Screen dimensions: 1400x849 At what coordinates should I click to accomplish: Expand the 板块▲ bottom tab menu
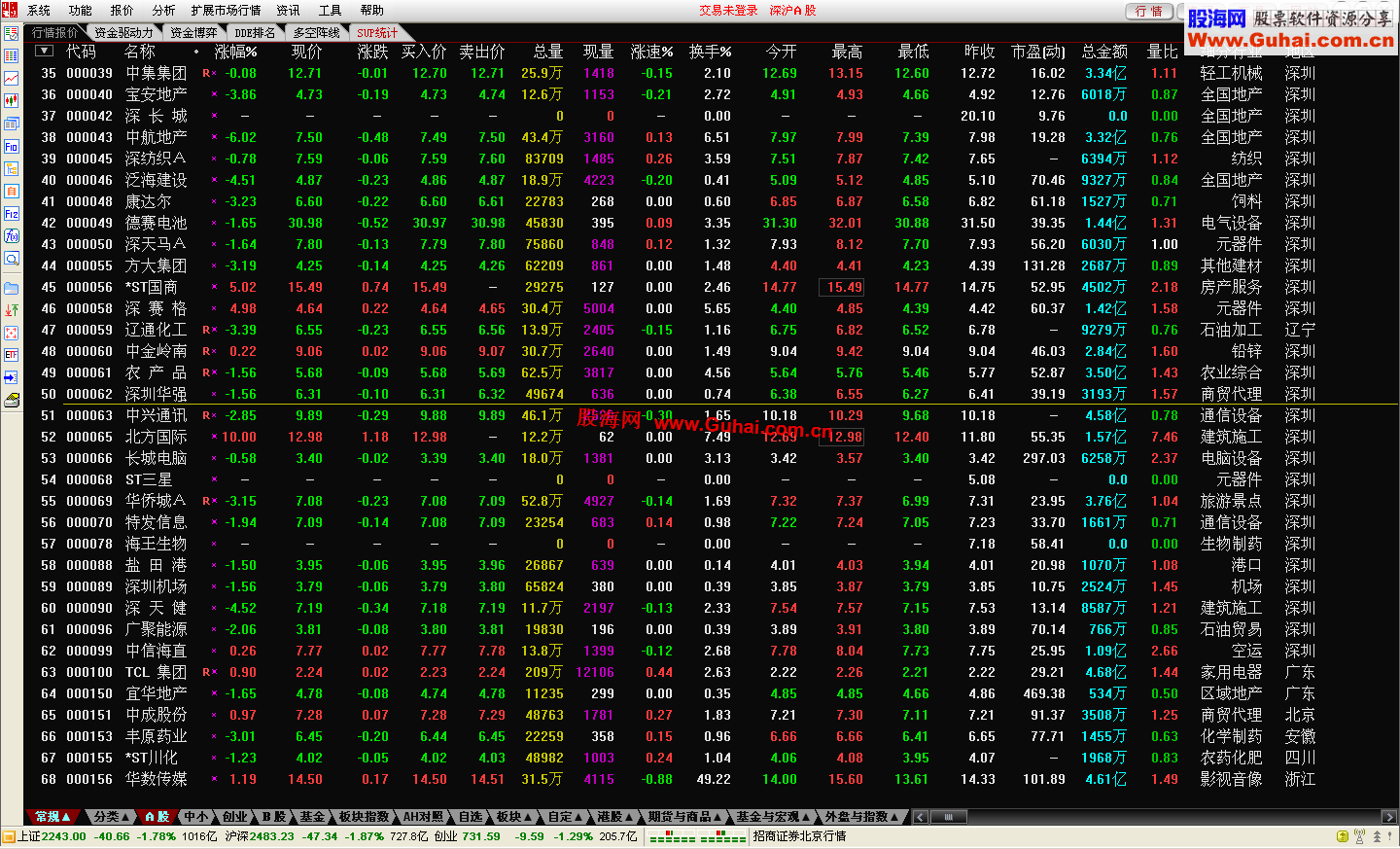tap(513, 817)
